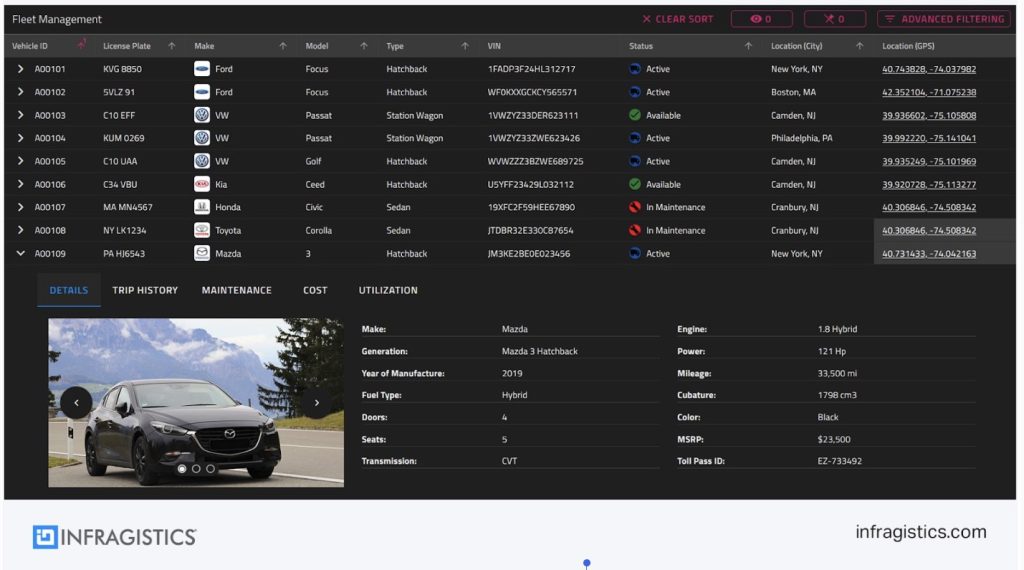Click the red In Maintenance icon for A00107

coord(635,207)
